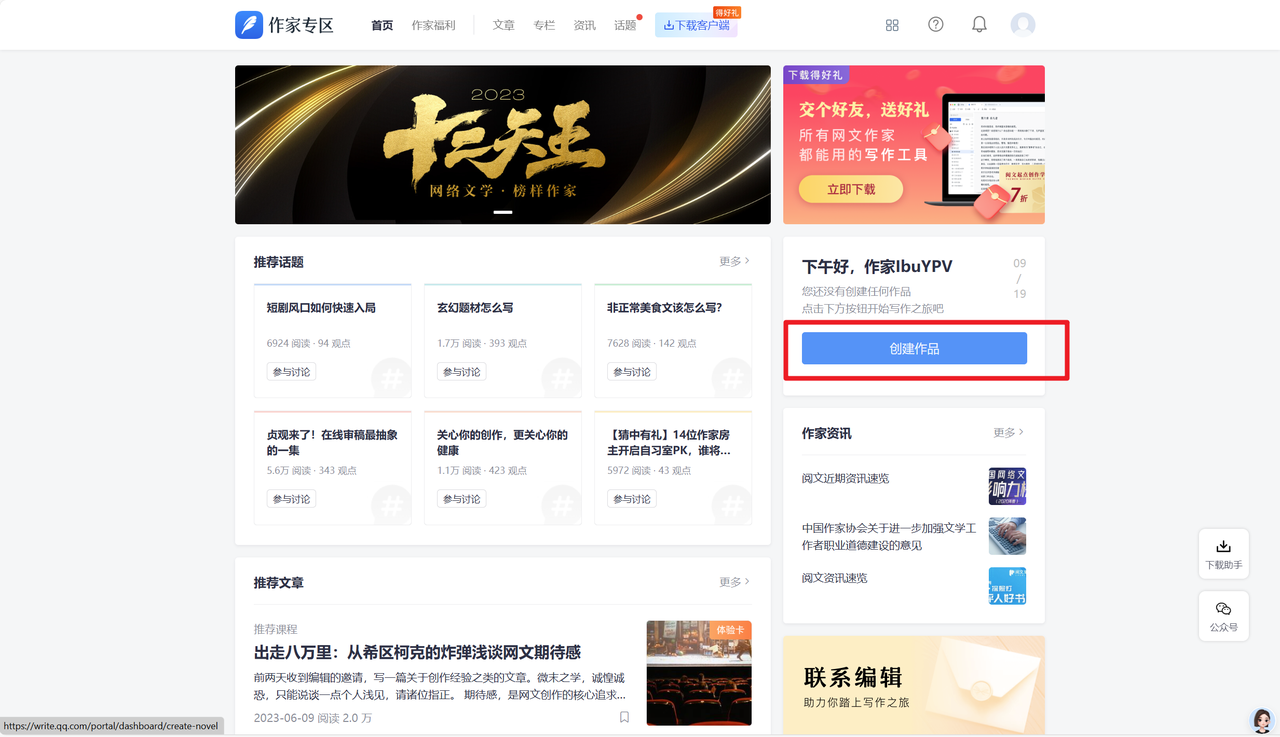Expand 更多 in 作家资讯 section
Image resolution: width=1280 pixels, height=737 pixels.
[x=1008, y=432]
